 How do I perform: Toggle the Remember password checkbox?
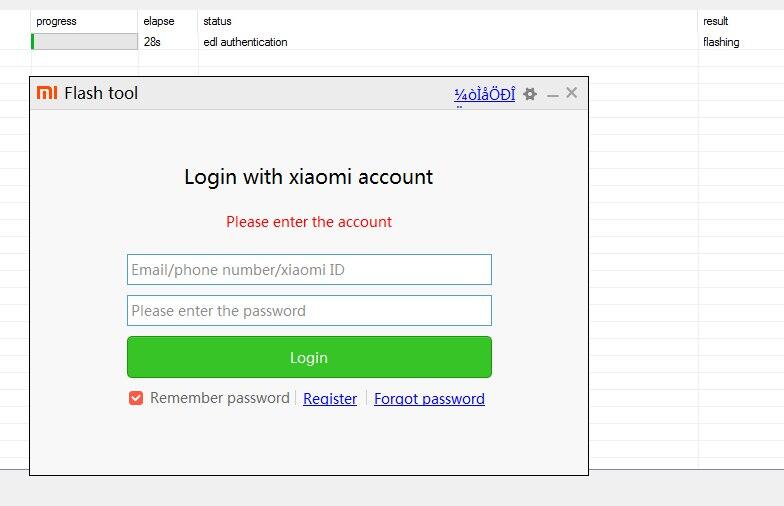click(136, 398)
